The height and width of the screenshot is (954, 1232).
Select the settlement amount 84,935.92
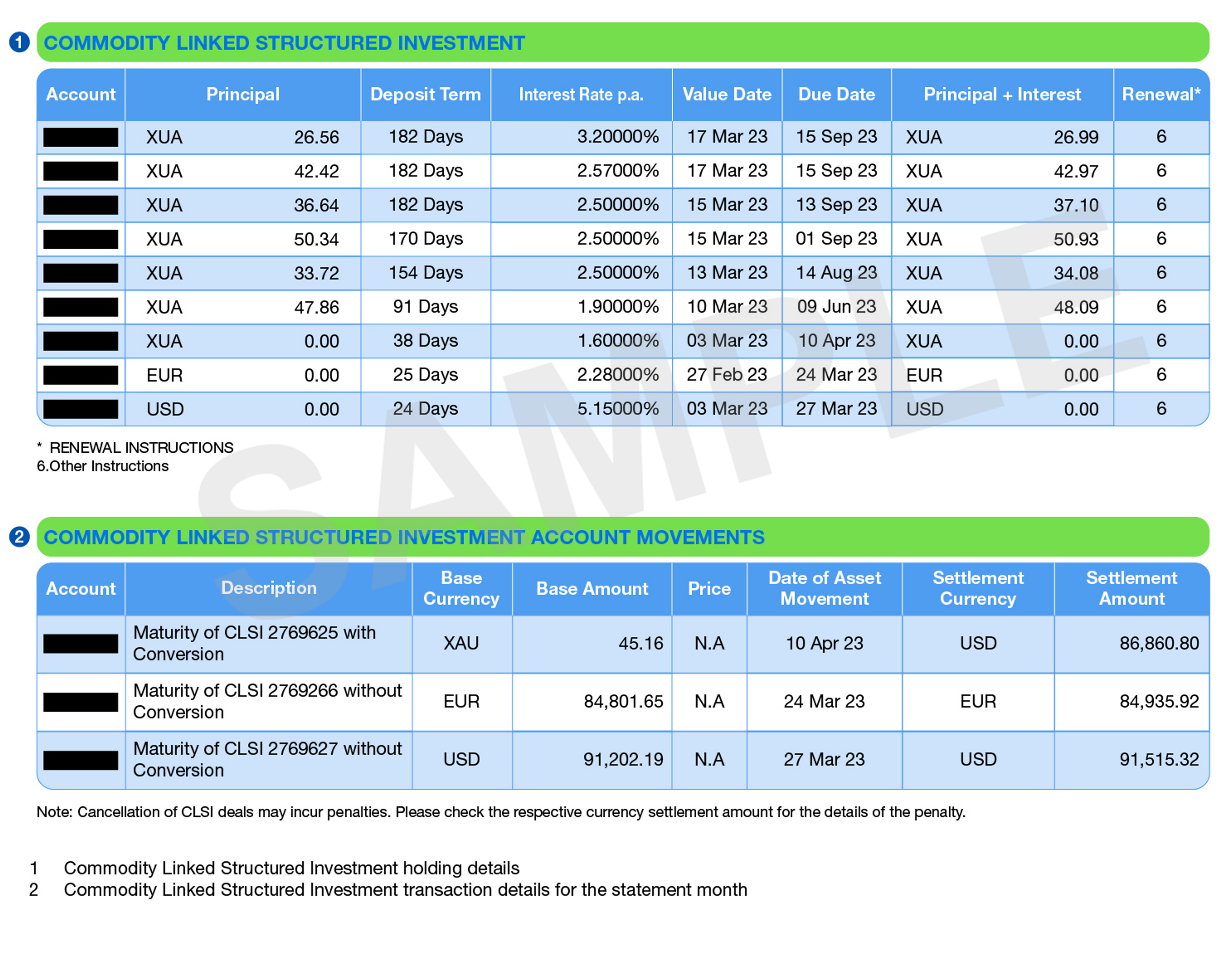1159,701
